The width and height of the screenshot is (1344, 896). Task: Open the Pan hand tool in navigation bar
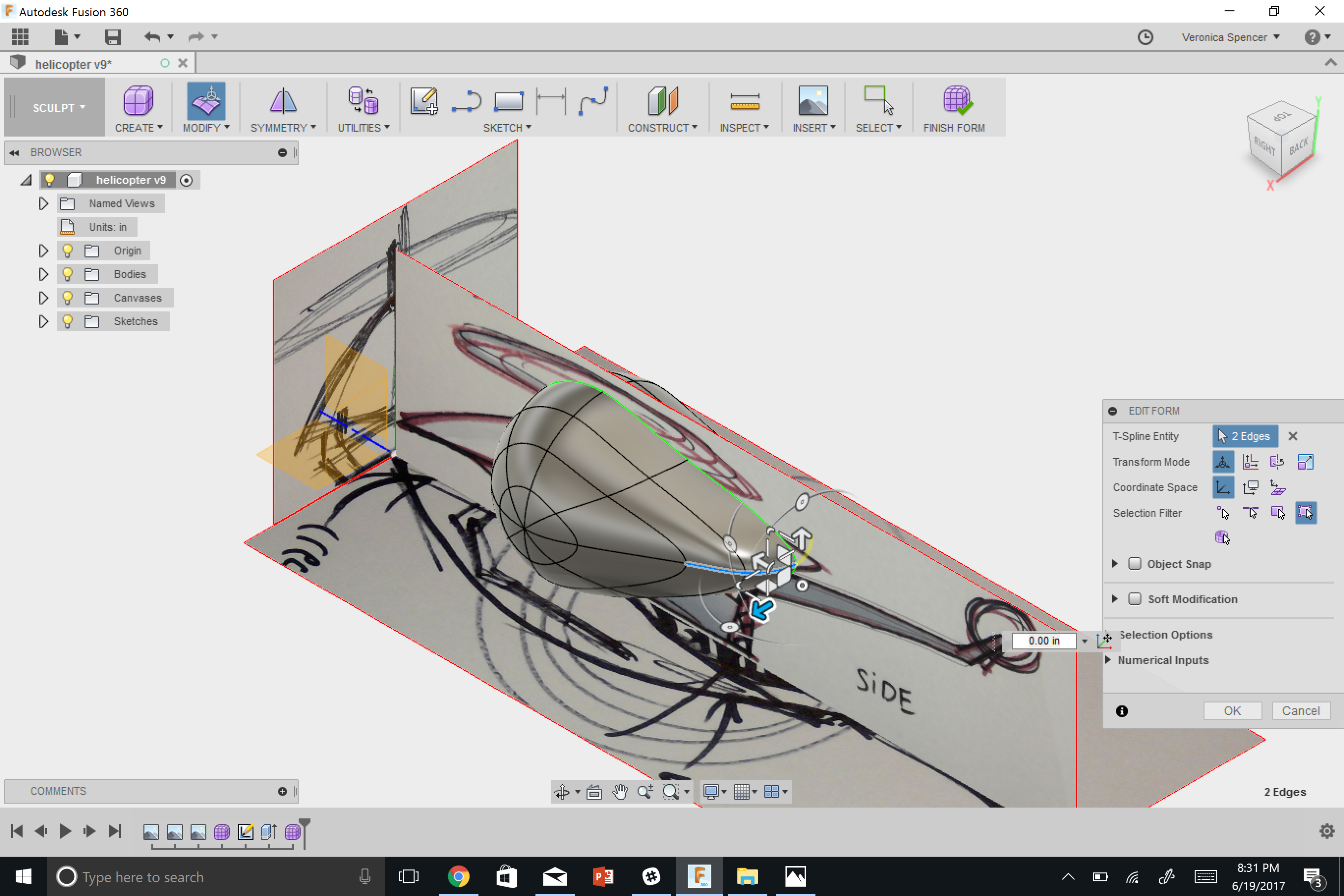(619, 791)
